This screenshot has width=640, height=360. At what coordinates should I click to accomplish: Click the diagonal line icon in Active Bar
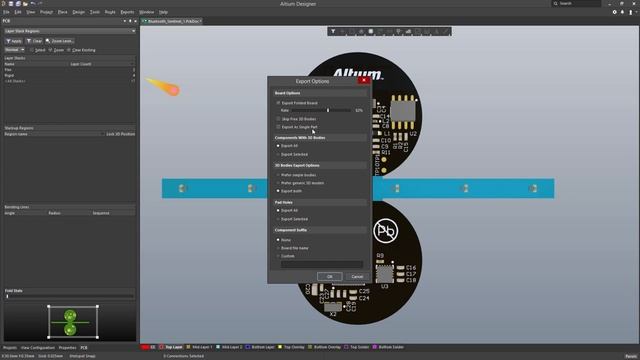coord(446,31)
